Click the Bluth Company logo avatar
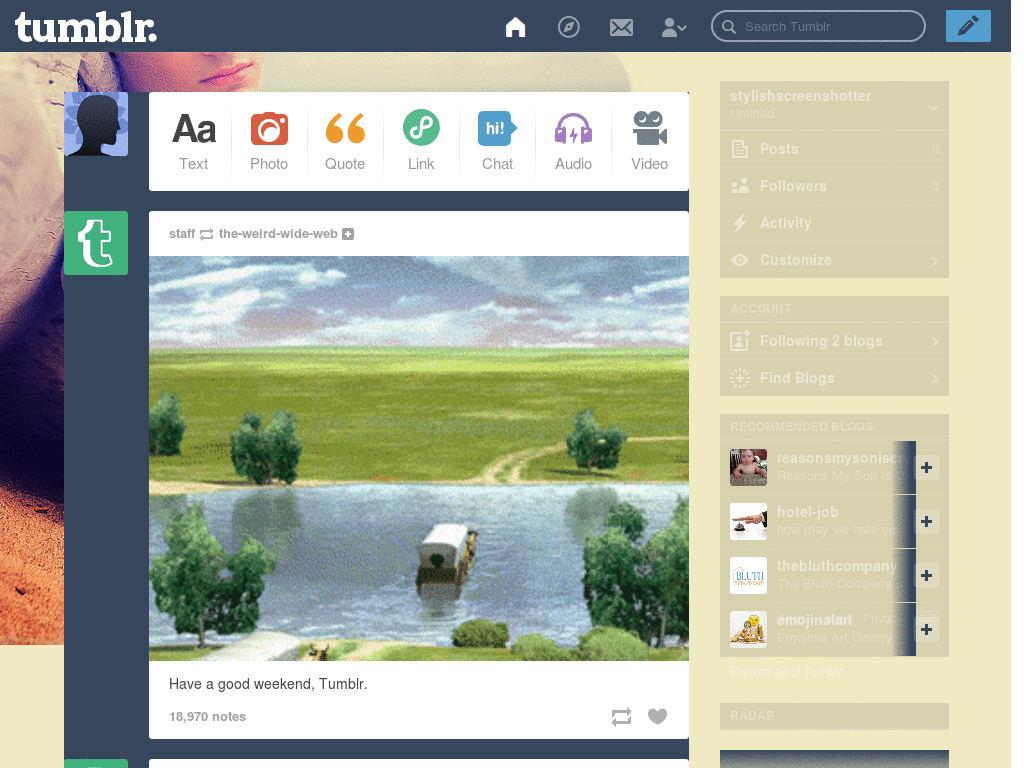1024x768 pixels. (x=748, y=575)
